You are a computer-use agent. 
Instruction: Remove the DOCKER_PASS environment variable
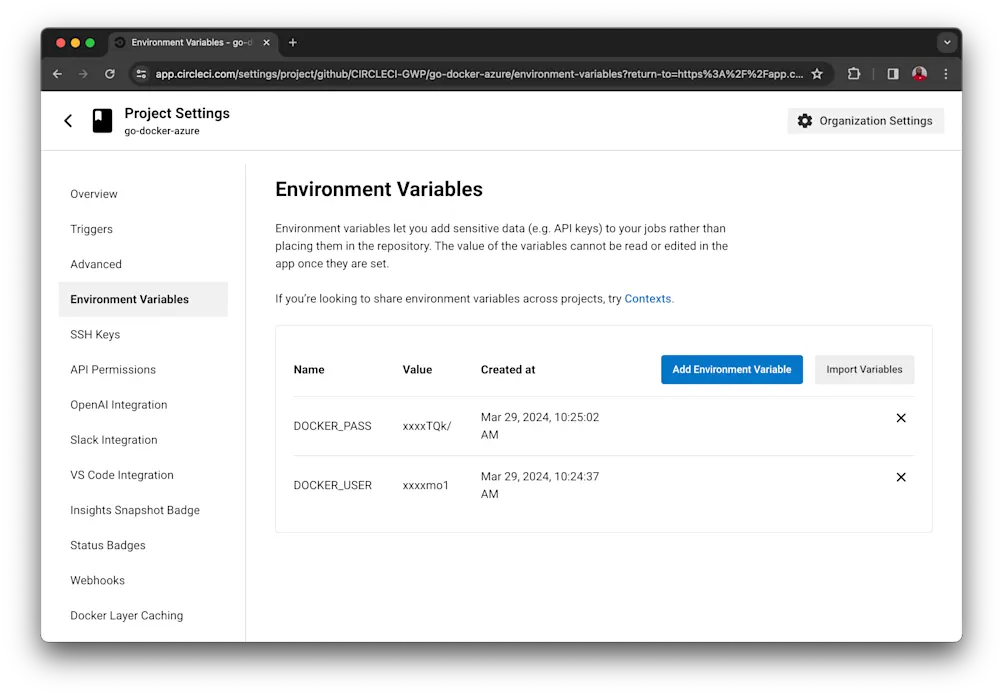pyautogui.click(x=899, y=417)
